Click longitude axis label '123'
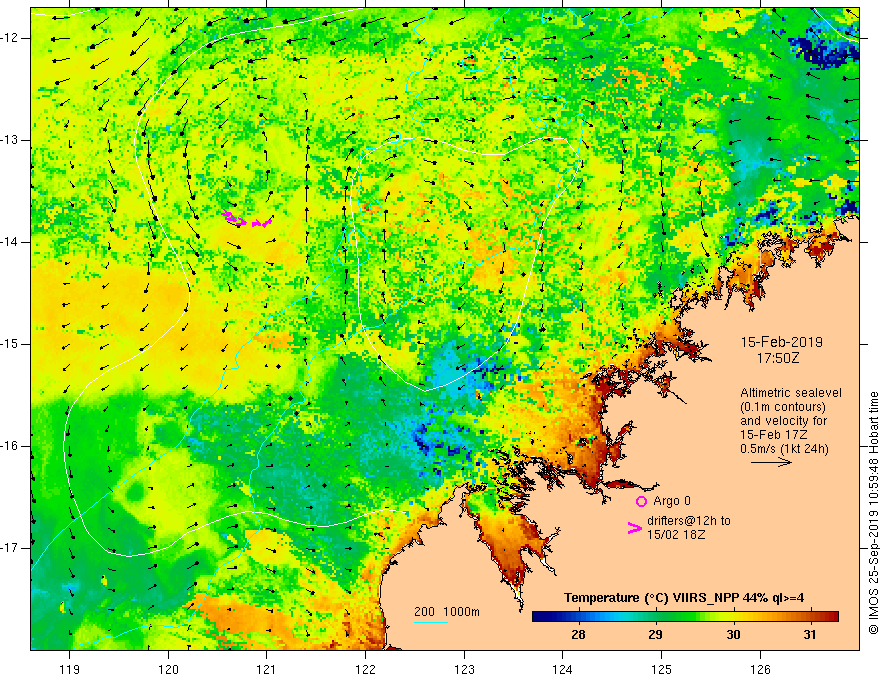This screenshot has width=880, height=680. [x=464, y=669]
